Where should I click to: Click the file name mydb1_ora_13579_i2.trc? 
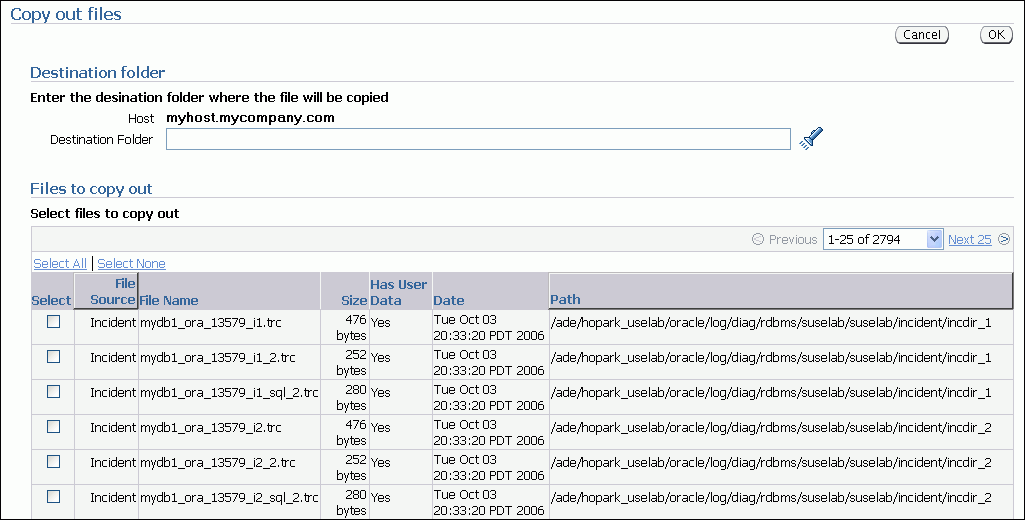(x=210, y=428)
